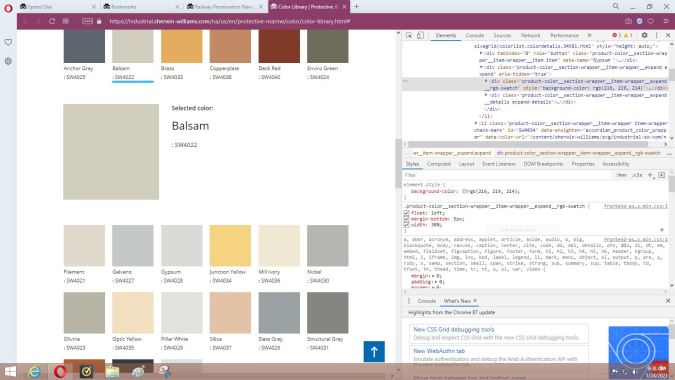Reload the current page
The image size is (675, 380).
click(52, 21)
